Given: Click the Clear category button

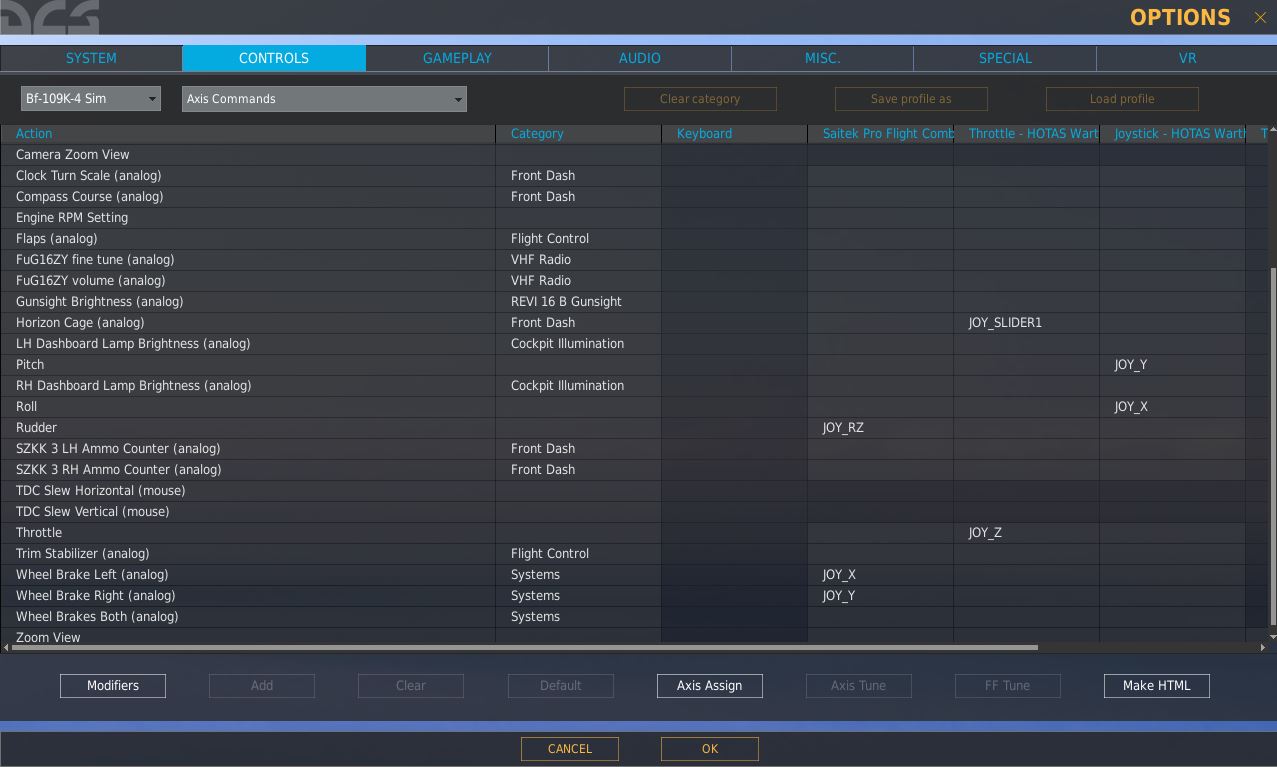Looking at the screenshot, I should [700, 99].
